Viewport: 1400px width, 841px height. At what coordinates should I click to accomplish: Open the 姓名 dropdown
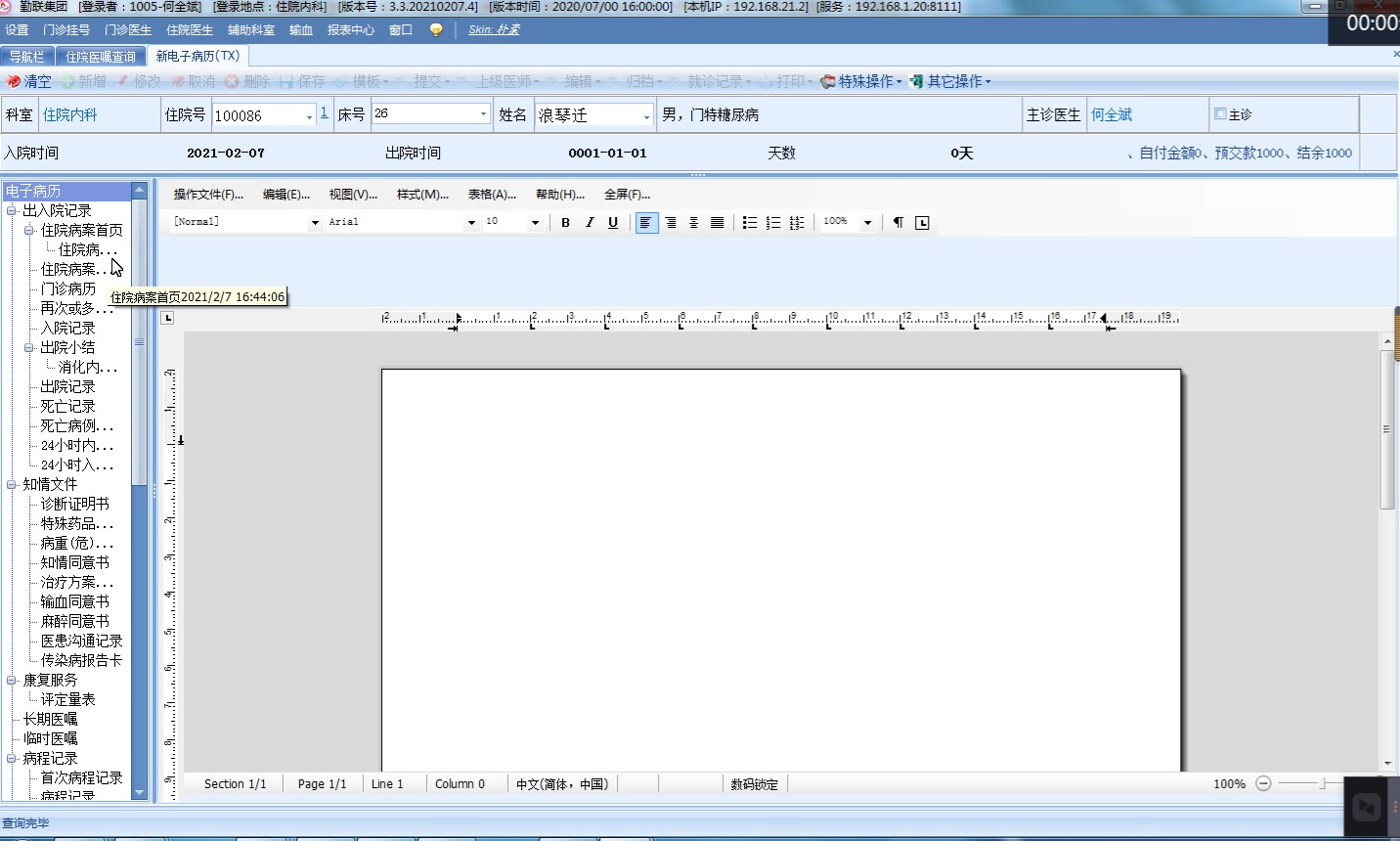646,116
